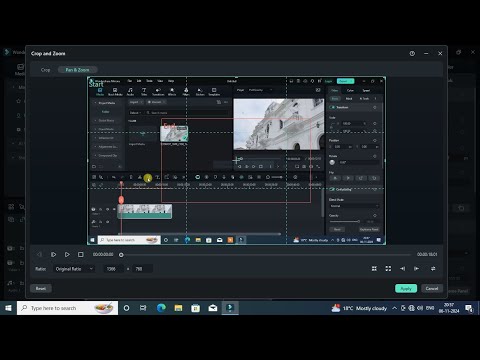Click the height field showing 768
The width and height of the screenshot is (480, 360).
coord(142,269)
